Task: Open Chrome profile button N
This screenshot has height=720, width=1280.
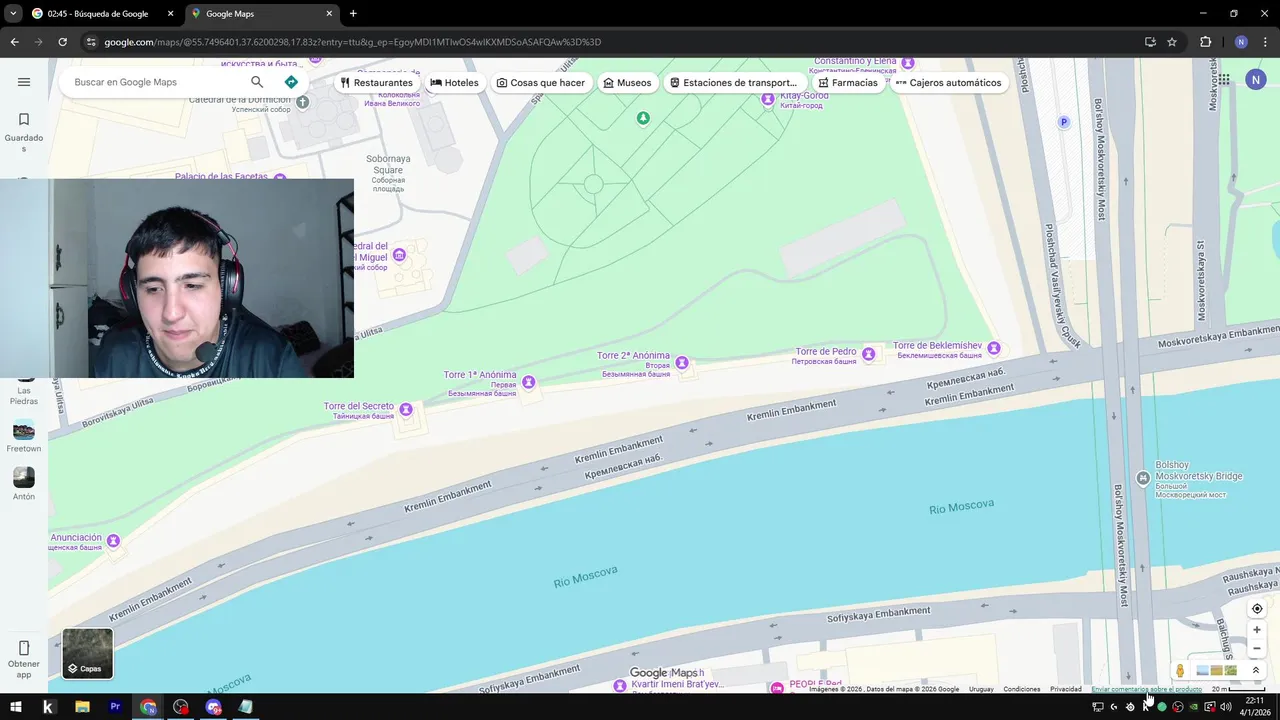Action: click(x=1241, y=42)
